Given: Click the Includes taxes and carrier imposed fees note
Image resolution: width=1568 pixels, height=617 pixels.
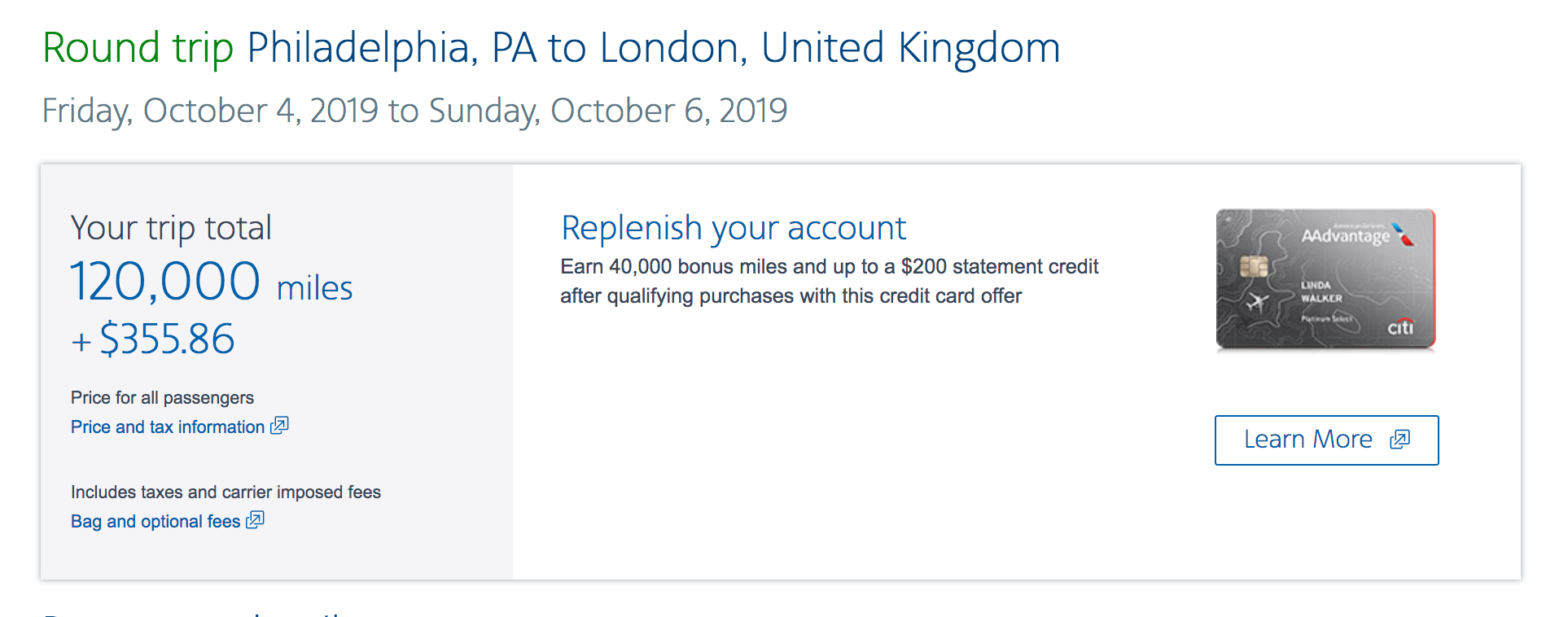Looking at the screenshot, I should (x=226, y=492).
